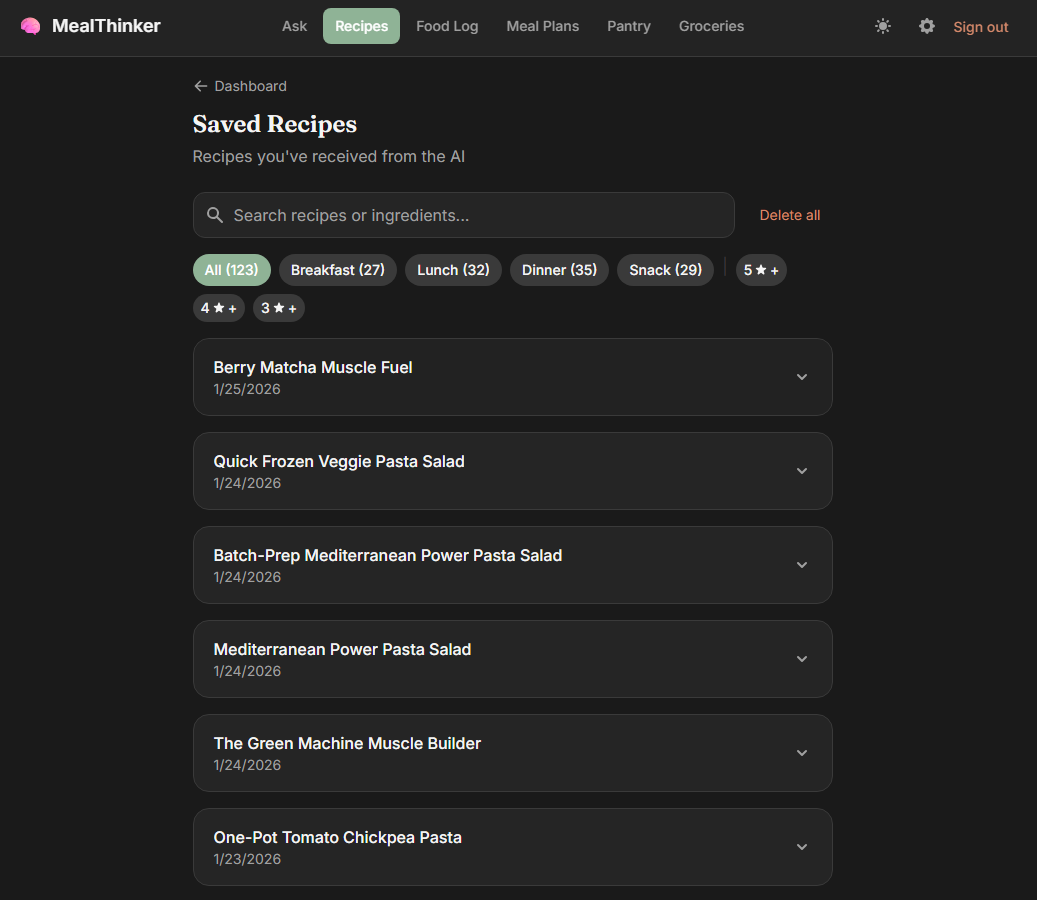Screen dimensions: 1037x900
Task: Click the Sign out link
Action: pyautogui.click(x=980, y=27)
